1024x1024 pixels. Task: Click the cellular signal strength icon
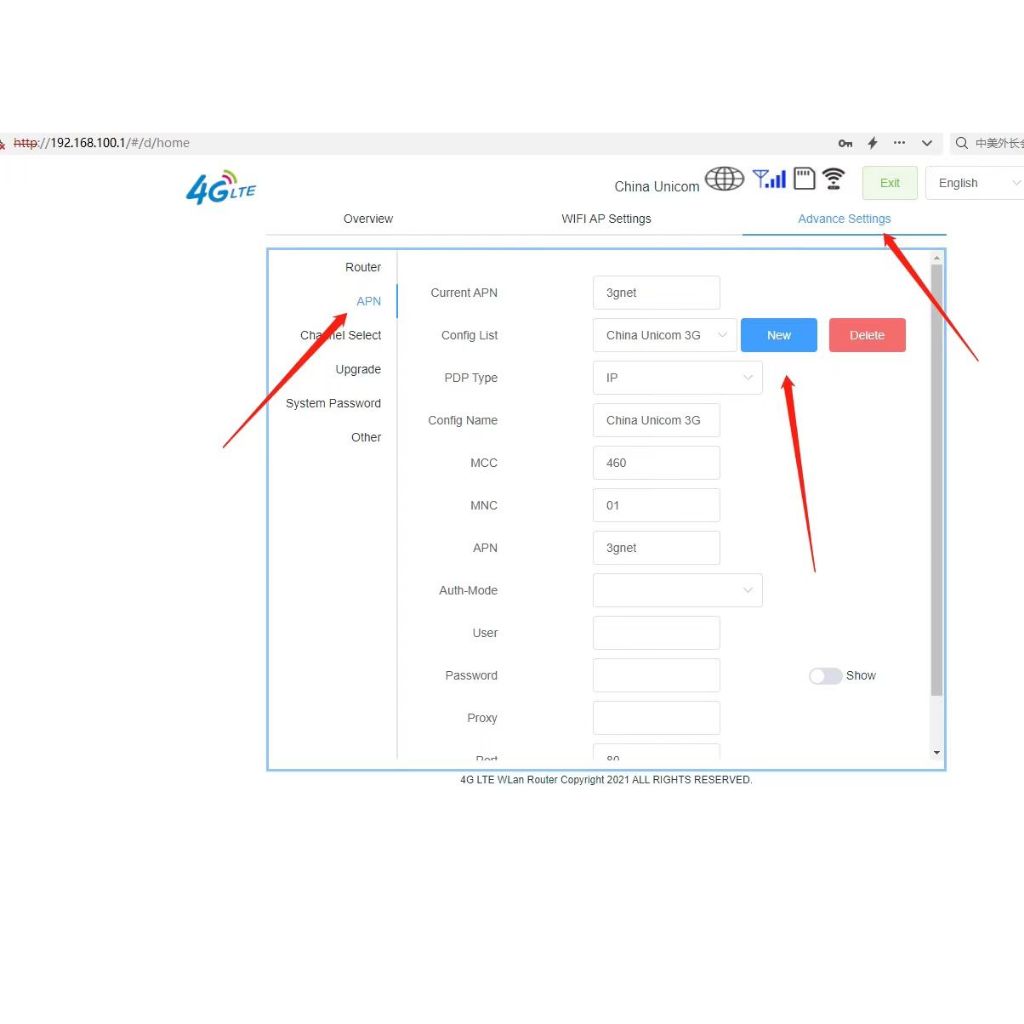(x=769, y=178)
